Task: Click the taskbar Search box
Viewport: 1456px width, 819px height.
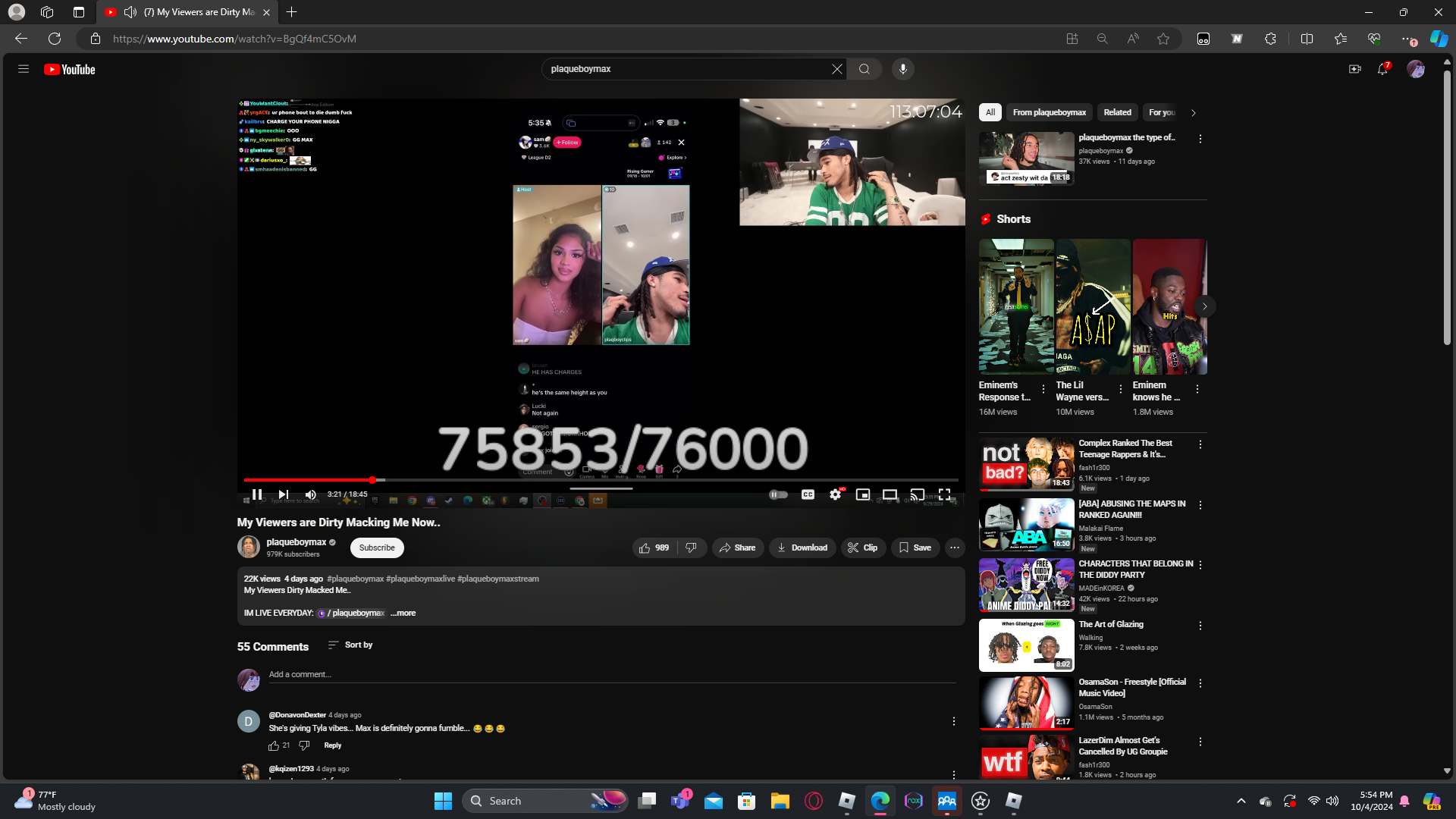Action: click(x=546, y=801)
